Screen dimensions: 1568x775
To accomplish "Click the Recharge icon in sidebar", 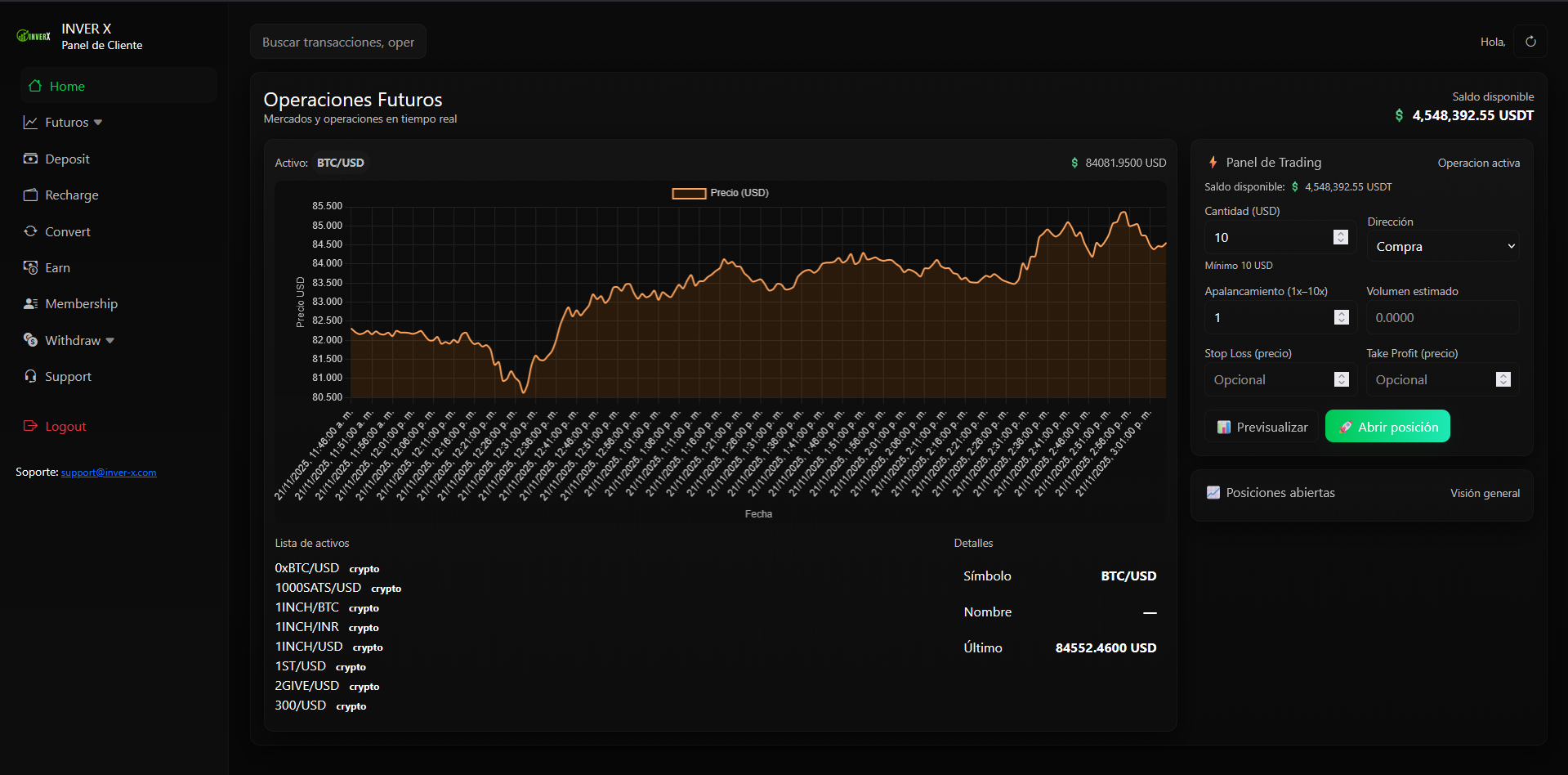I will [31, 195].
